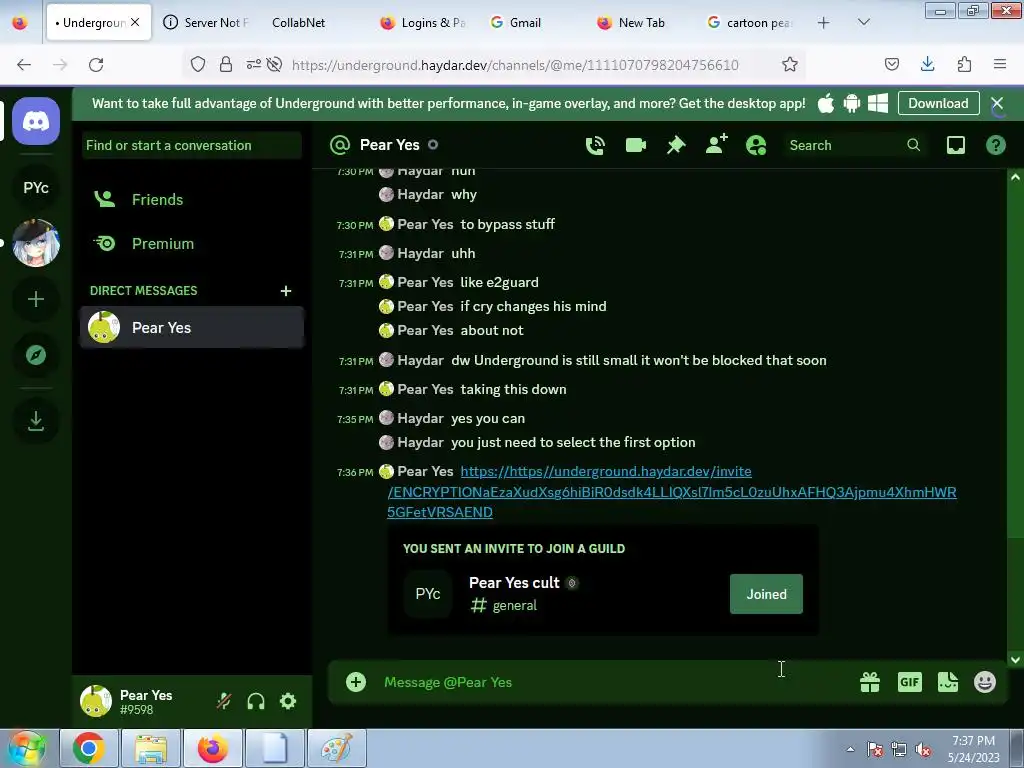Open Premium page
The image size is (1024, 768).
coord(192,244)
